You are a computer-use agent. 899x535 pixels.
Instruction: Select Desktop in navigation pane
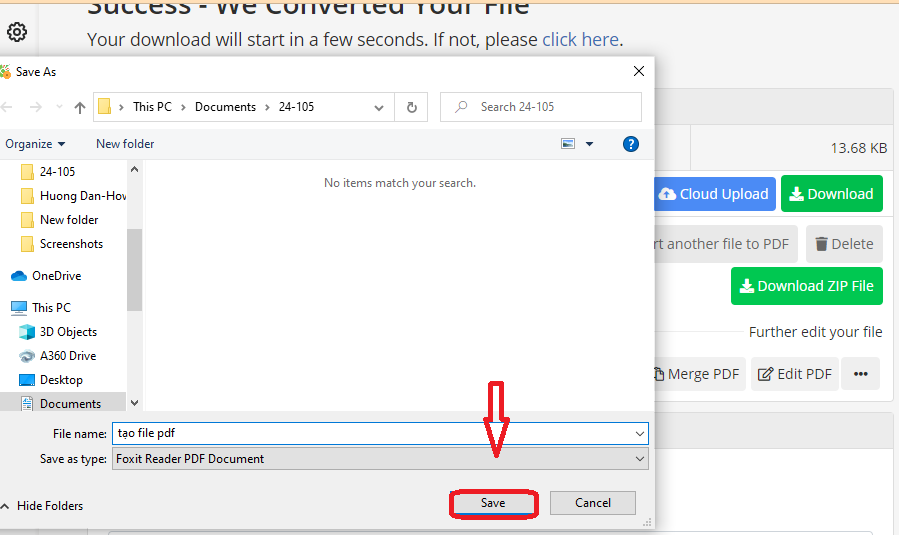pyautogui.click(x=50, y=380)
